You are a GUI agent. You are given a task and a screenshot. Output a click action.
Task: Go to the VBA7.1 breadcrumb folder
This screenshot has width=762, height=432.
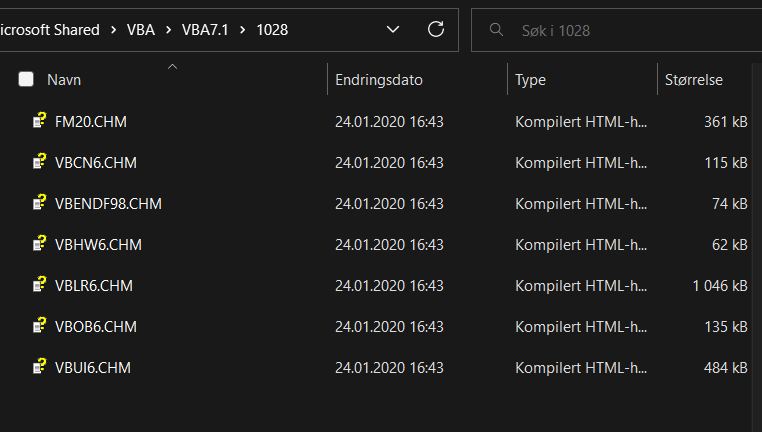click(x=205, y=30)
